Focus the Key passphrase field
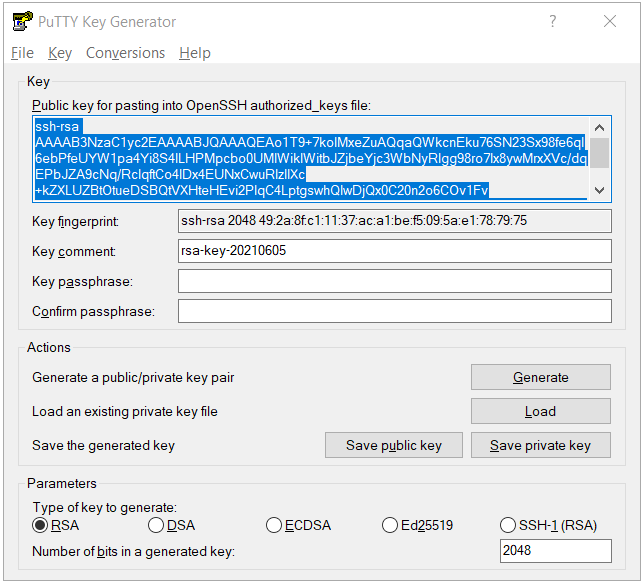The height and width of the screenshot is (583, 643). (394, 281)
